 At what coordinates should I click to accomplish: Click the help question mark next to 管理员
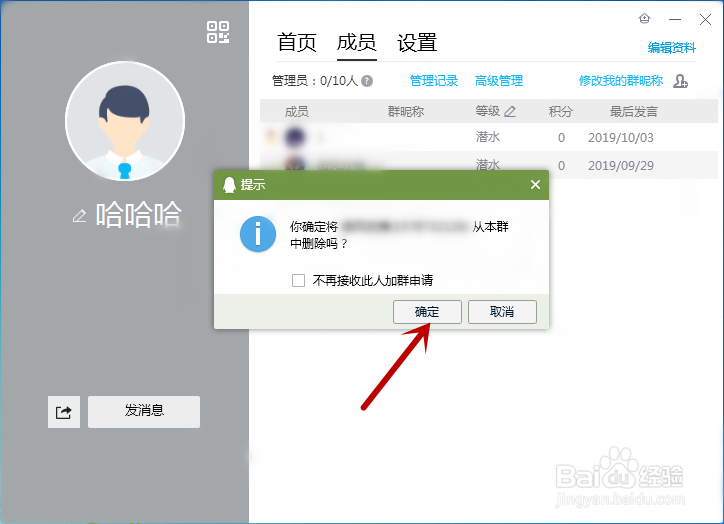point(367,81)
